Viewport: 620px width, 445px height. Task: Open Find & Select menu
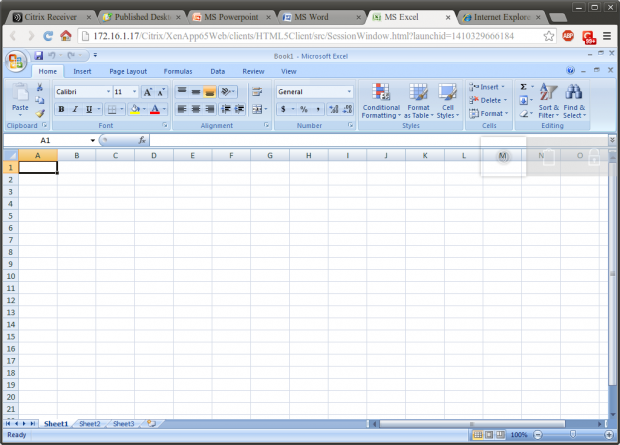click(x=574, y=101)
